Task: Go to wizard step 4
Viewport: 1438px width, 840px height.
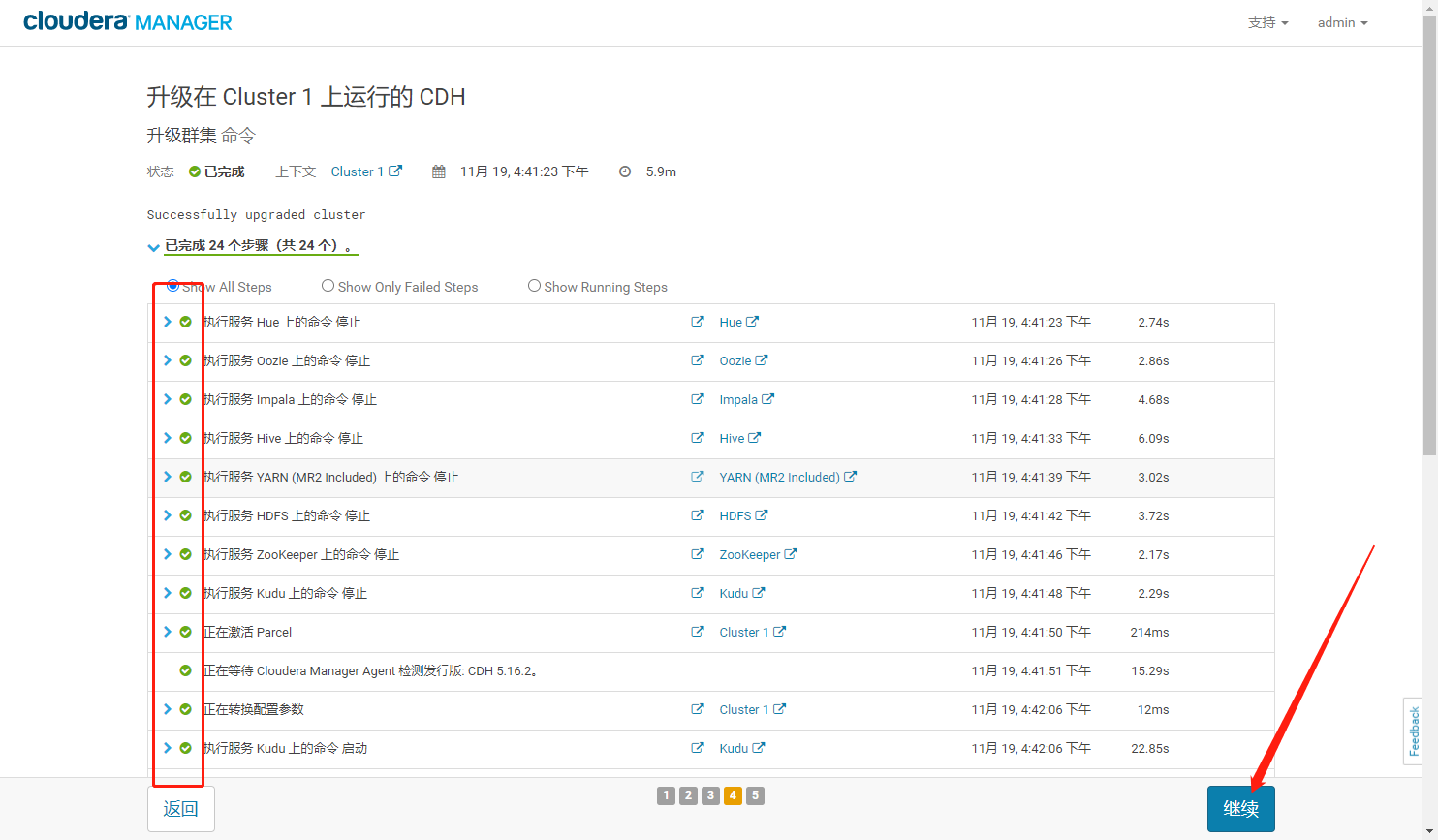Action: click(x=733, y=795)
